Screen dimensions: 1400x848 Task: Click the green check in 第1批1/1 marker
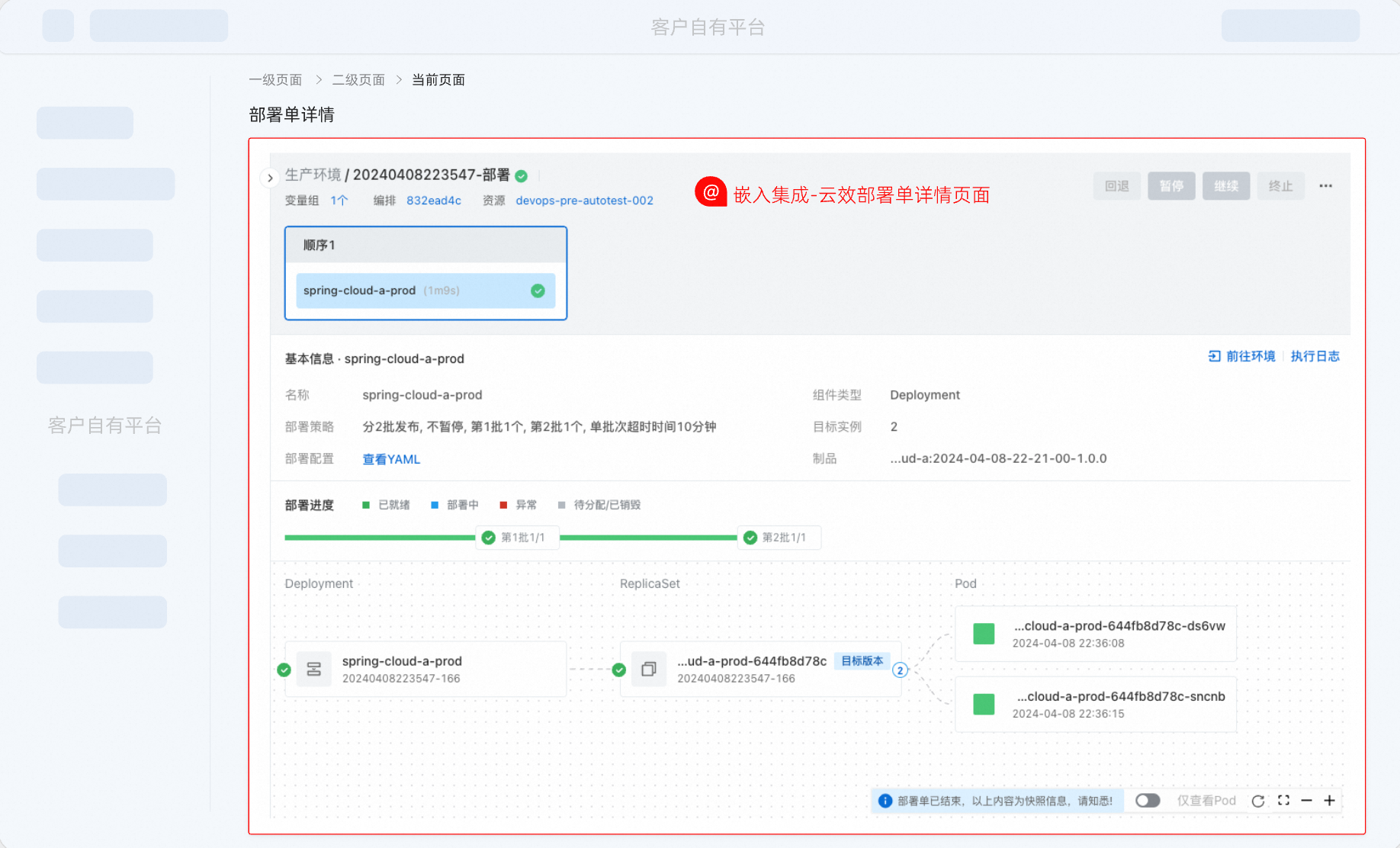click(489, 538)
